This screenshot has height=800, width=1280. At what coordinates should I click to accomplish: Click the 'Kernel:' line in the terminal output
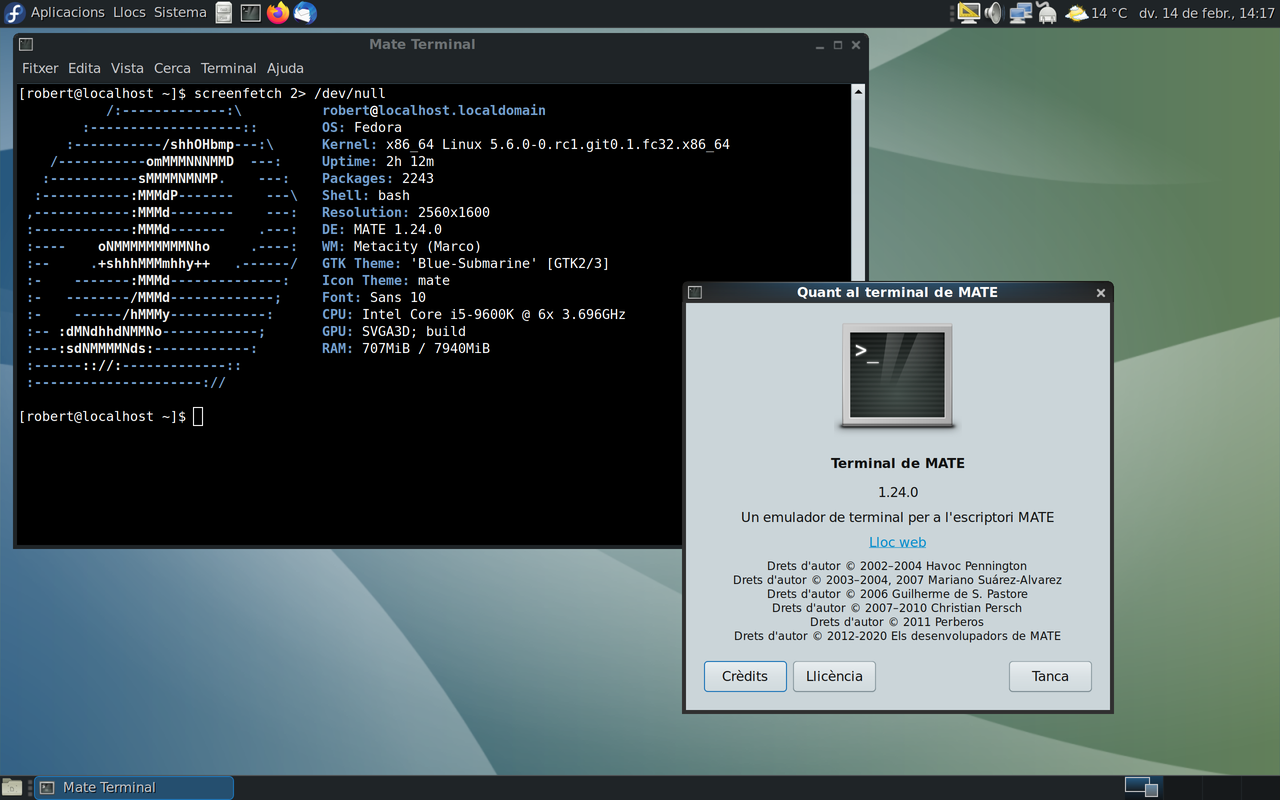[526, 144]
